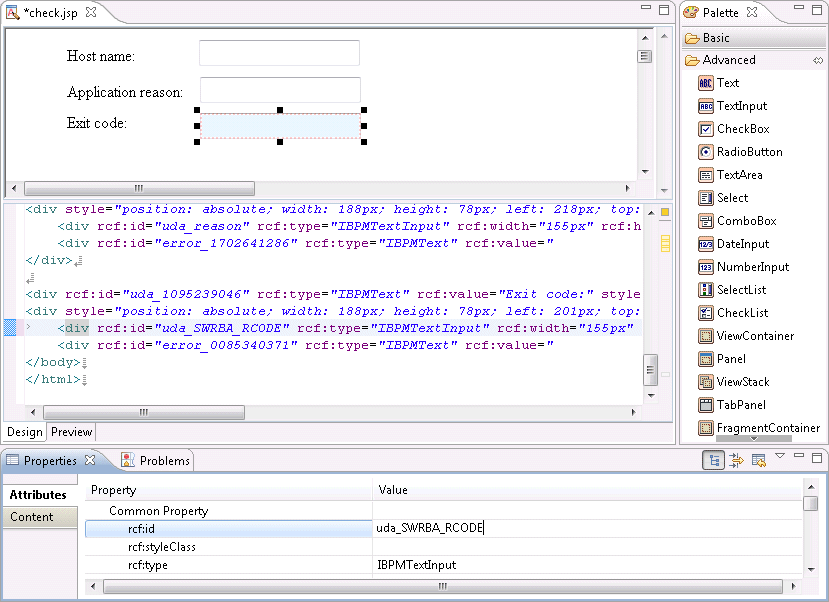Click the Common Property category row

[443, 511]
